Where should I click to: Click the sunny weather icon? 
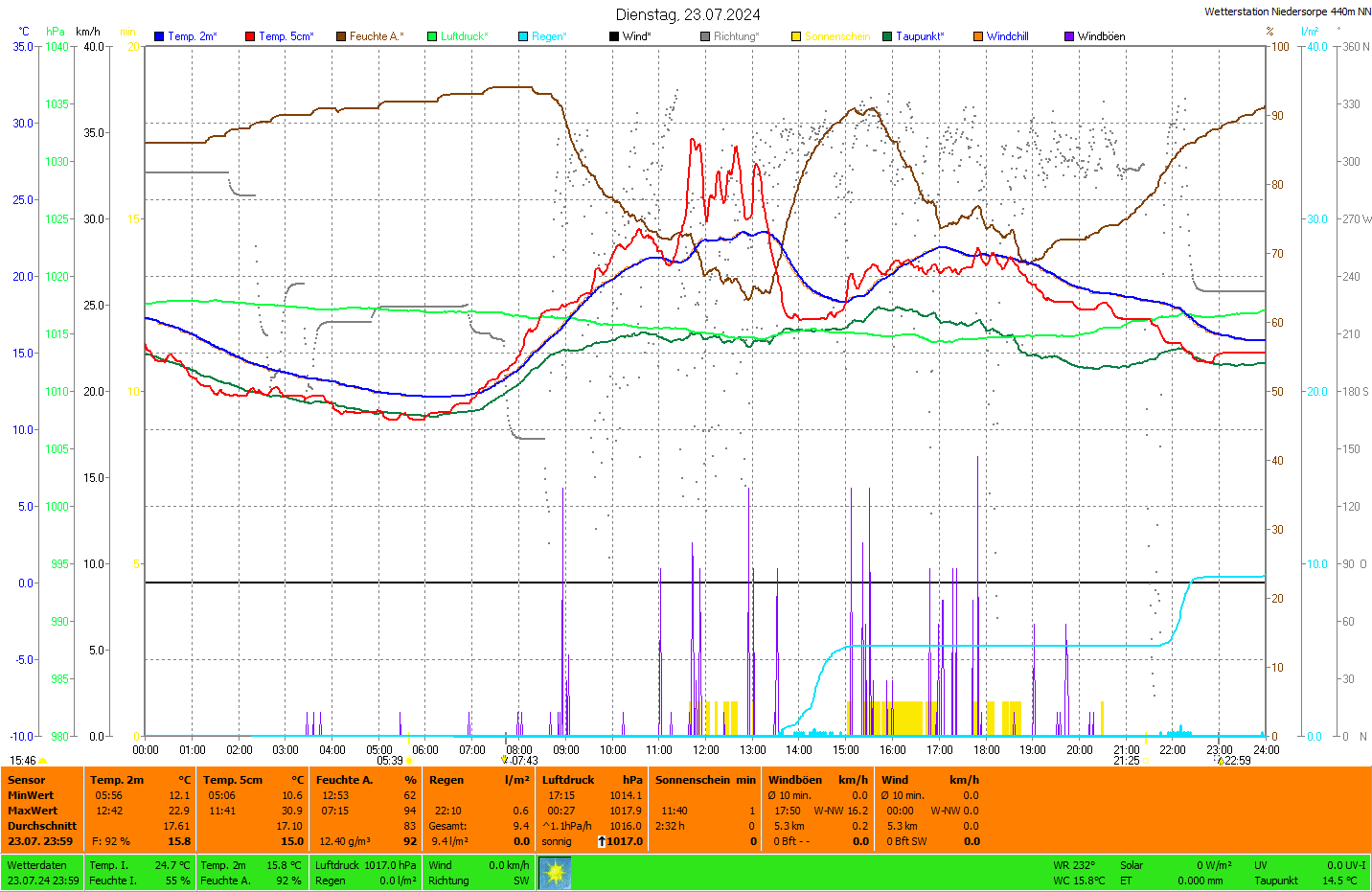point(555,873)
